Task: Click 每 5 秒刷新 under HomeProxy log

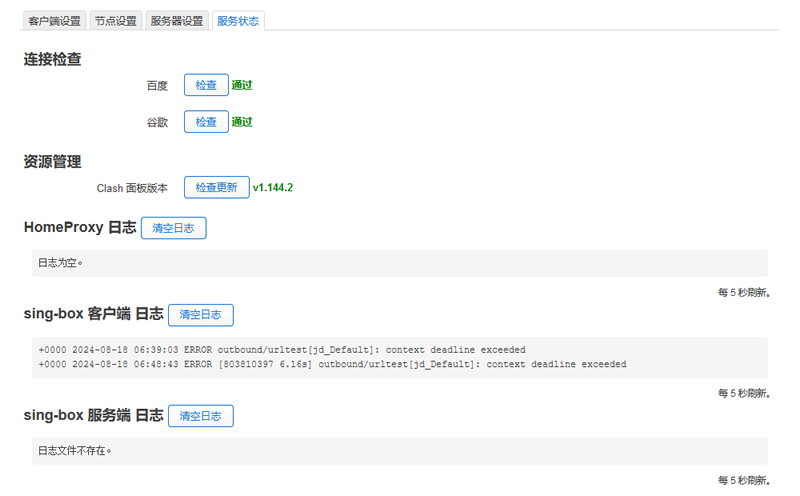Action: pos(744,292)
